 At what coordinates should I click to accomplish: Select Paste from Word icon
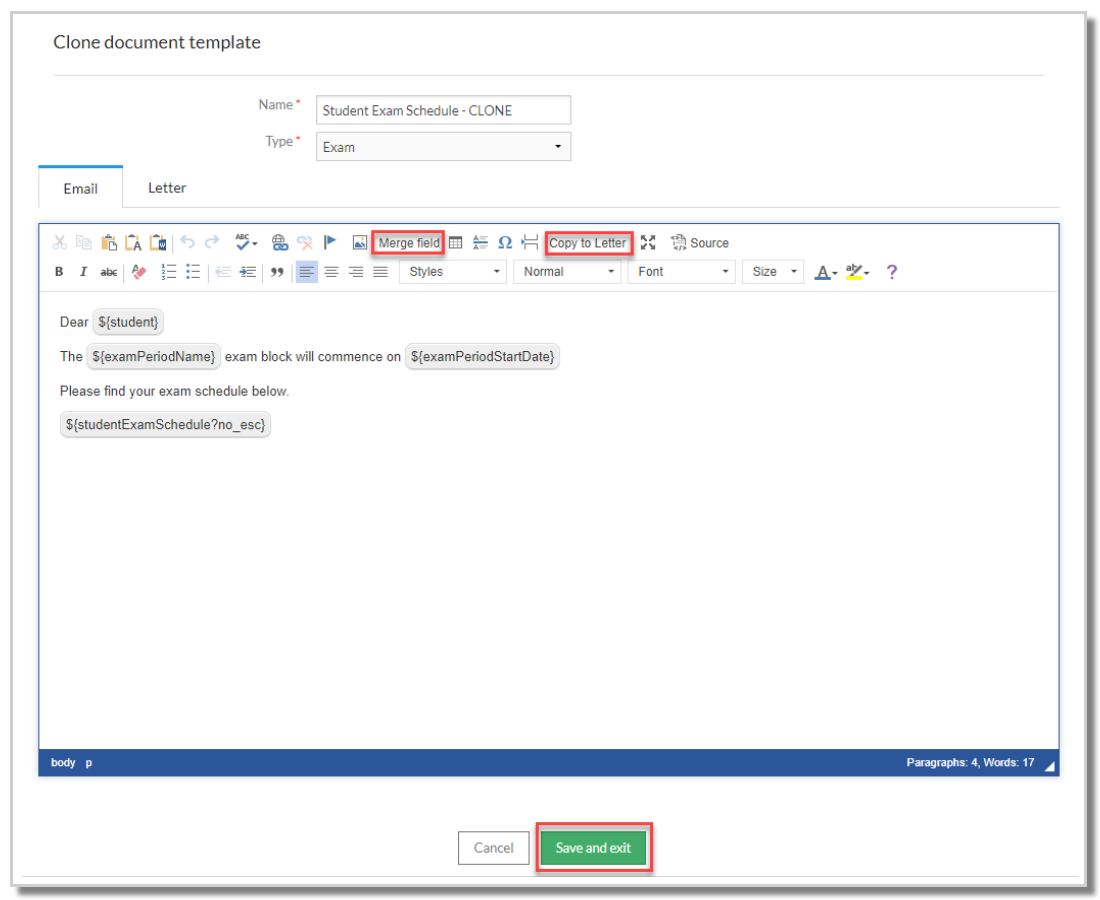click(158, 243)
